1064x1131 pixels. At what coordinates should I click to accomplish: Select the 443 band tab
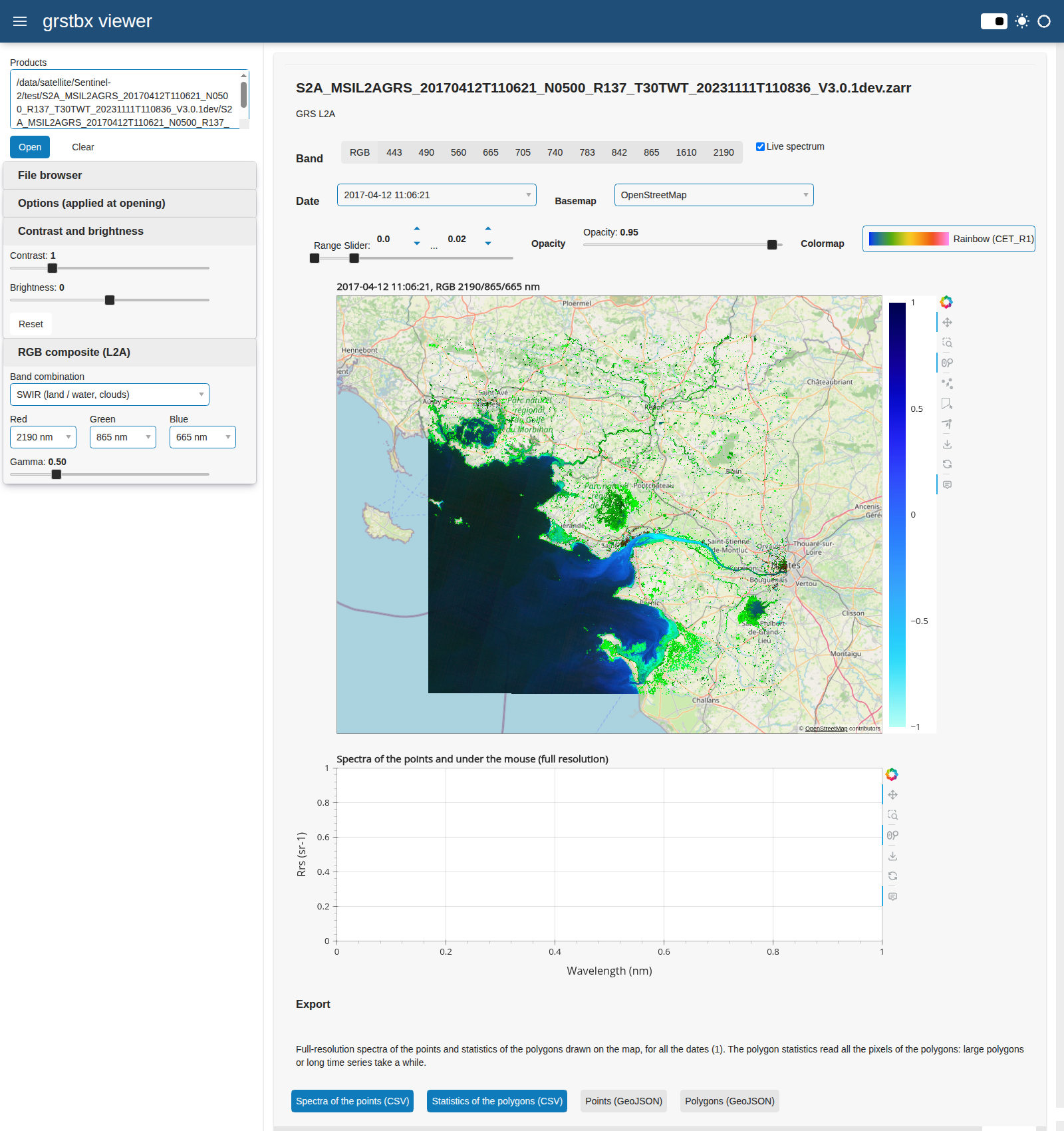click(x=394, y=152)
